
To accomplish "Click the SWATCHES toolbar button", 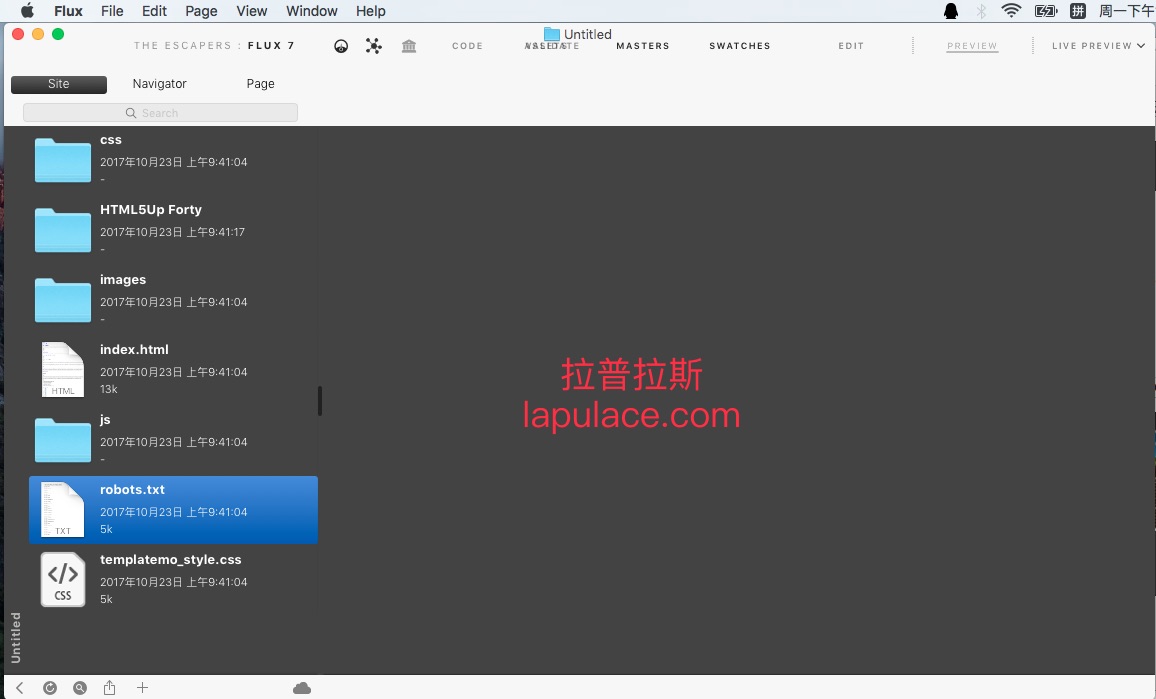I will pyautogui.click(x=739, y=46).
